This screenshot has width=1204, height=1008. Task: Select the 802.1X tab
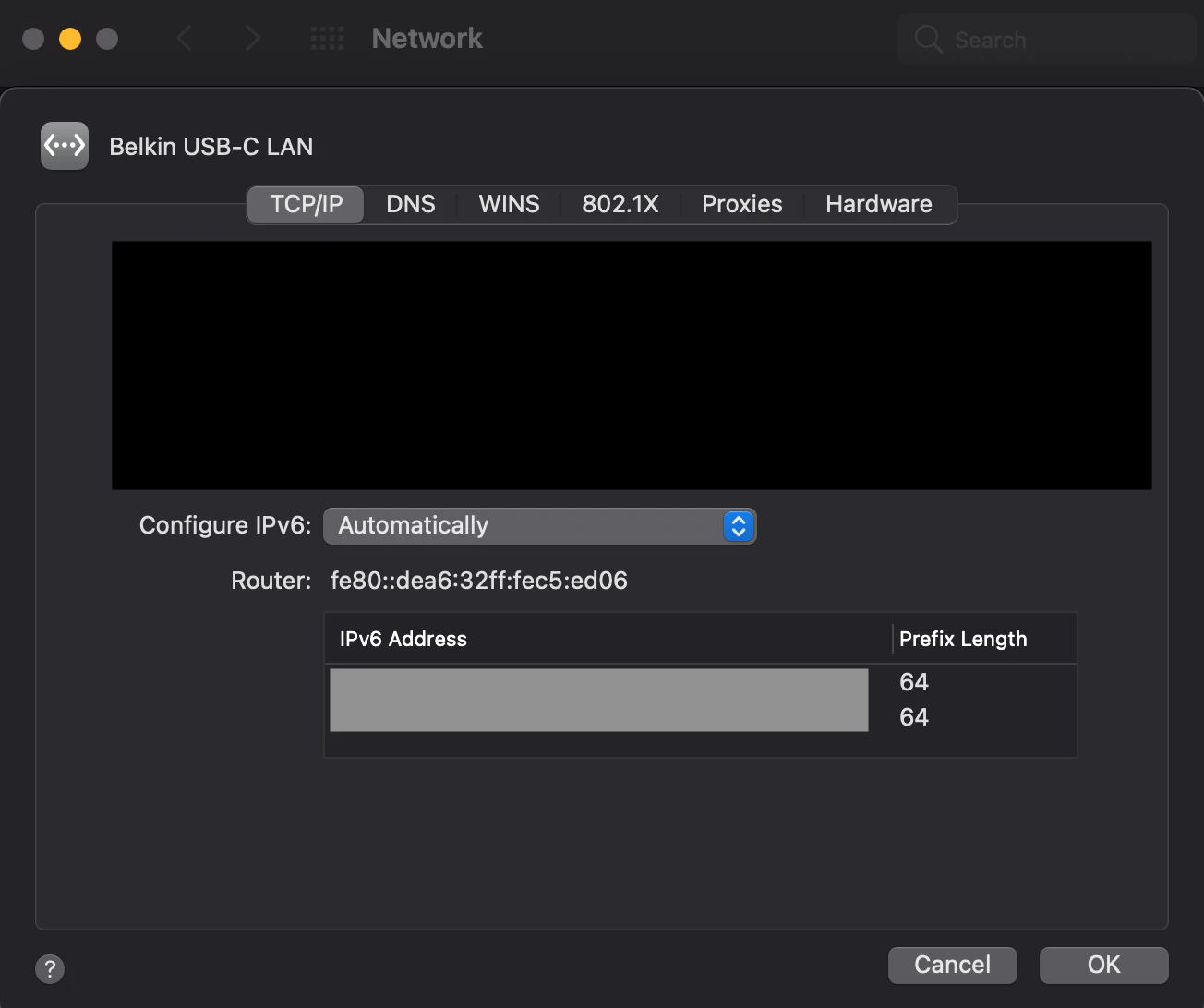[x=620, y=204]
